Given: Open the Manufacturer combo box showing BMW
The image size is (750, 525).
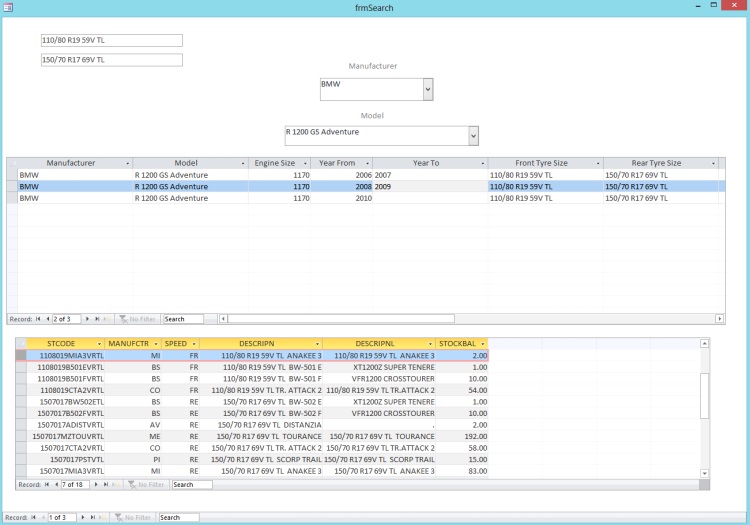Looking at the screenshot, I should coord(428,90).
